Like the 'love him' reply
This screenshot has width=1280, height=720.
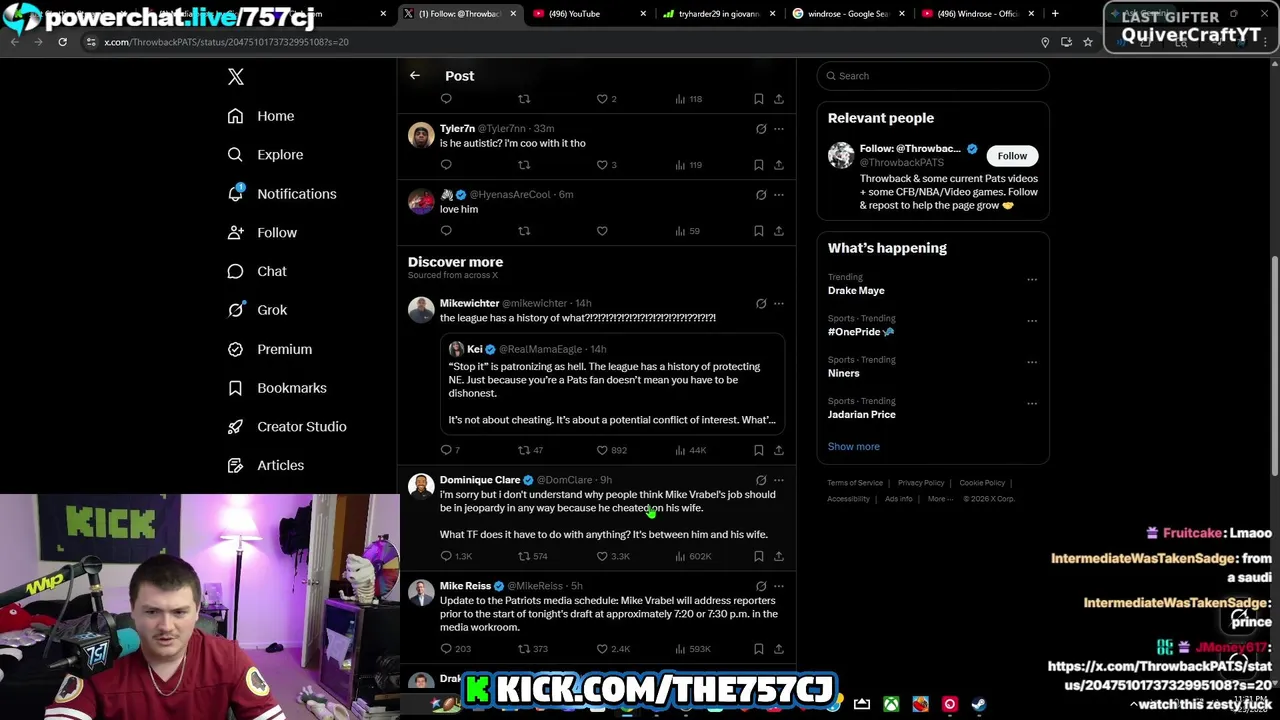[602, 231]
